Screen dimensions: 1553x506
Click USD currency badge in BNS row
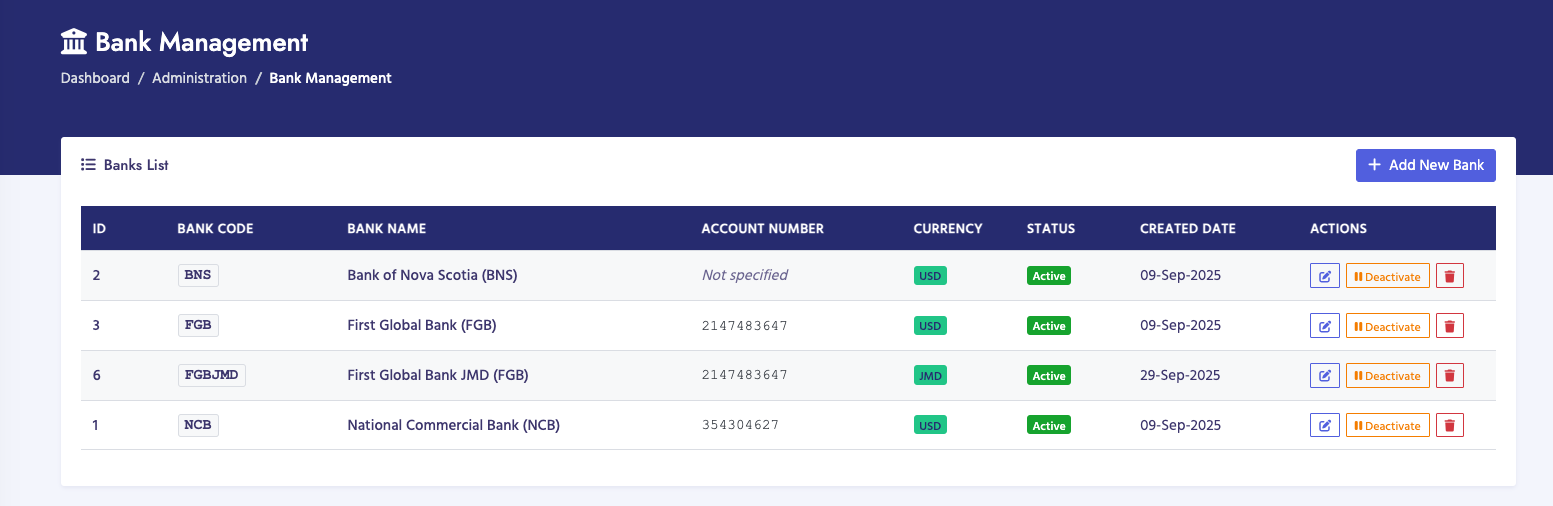[x=930, y=276]
